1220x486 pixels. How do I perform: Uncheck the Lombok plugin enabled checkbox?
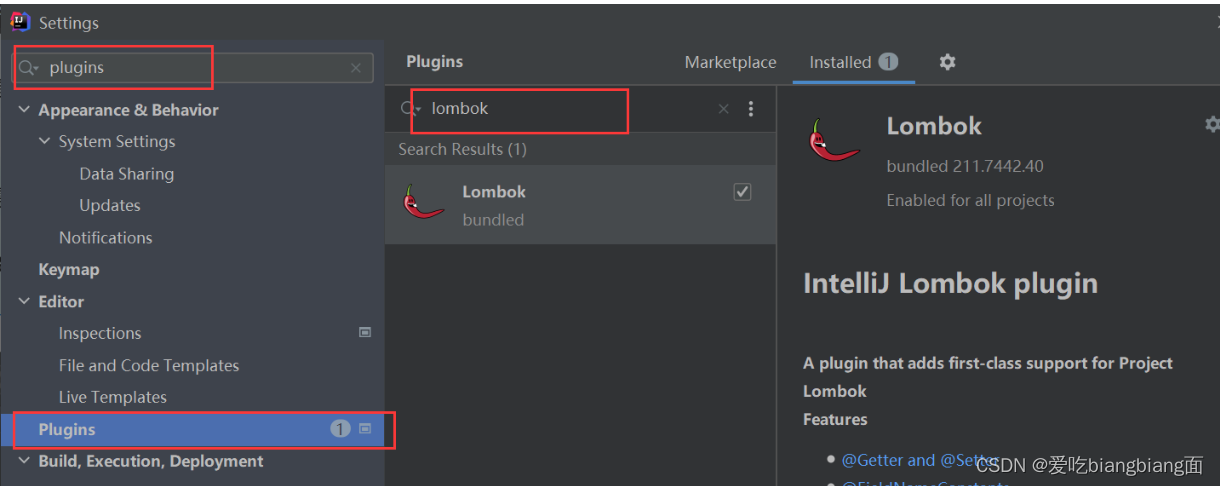[x=742, y=192]
